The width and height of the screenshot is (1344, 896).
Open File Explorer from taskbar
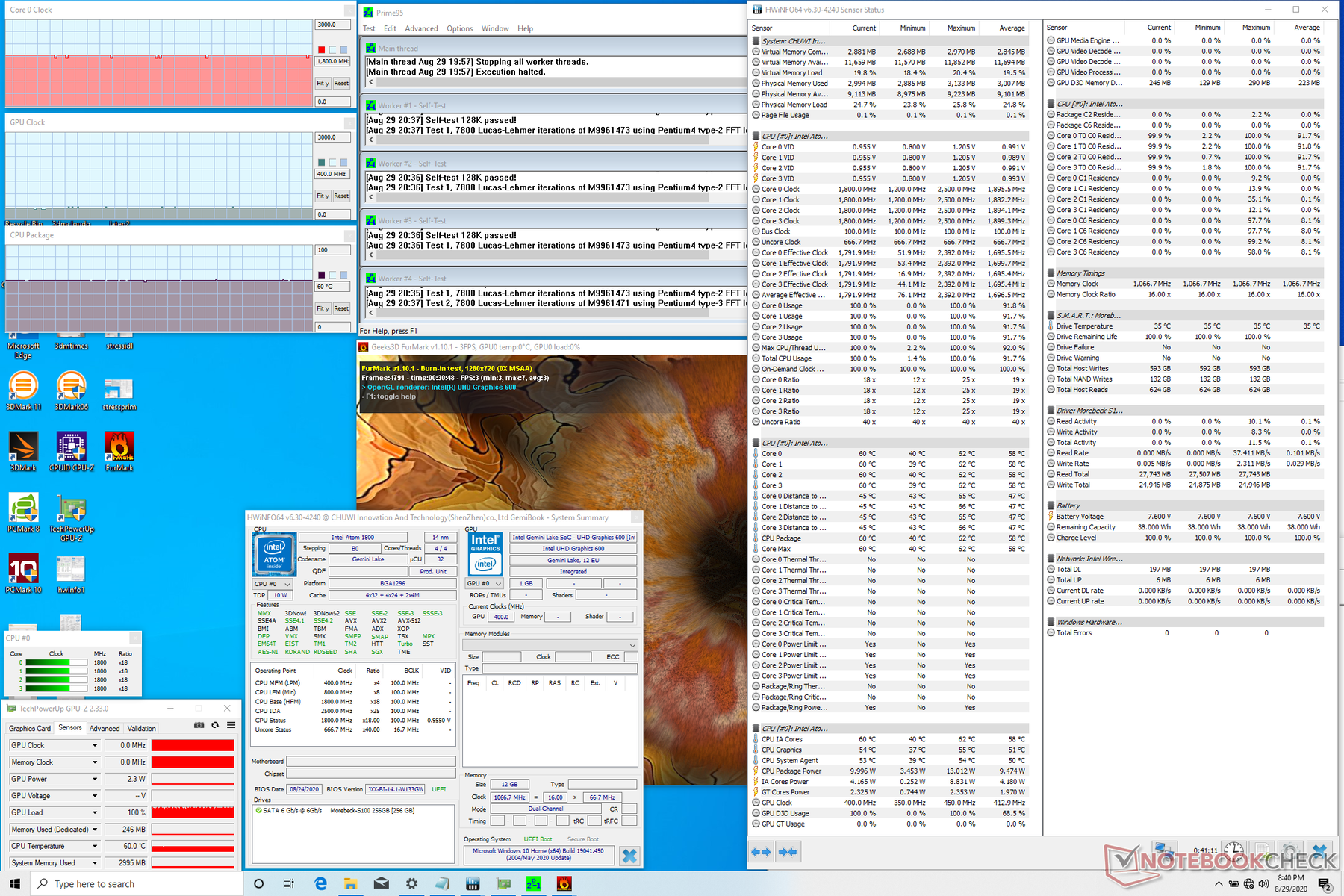click(x=351, y=883)
